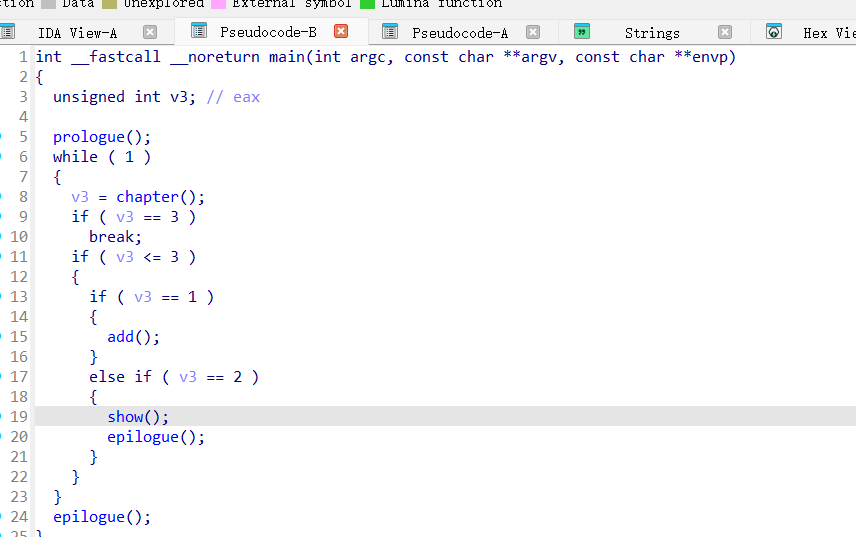
Task: Click line number 24 in the gutter
Action: 19,517
